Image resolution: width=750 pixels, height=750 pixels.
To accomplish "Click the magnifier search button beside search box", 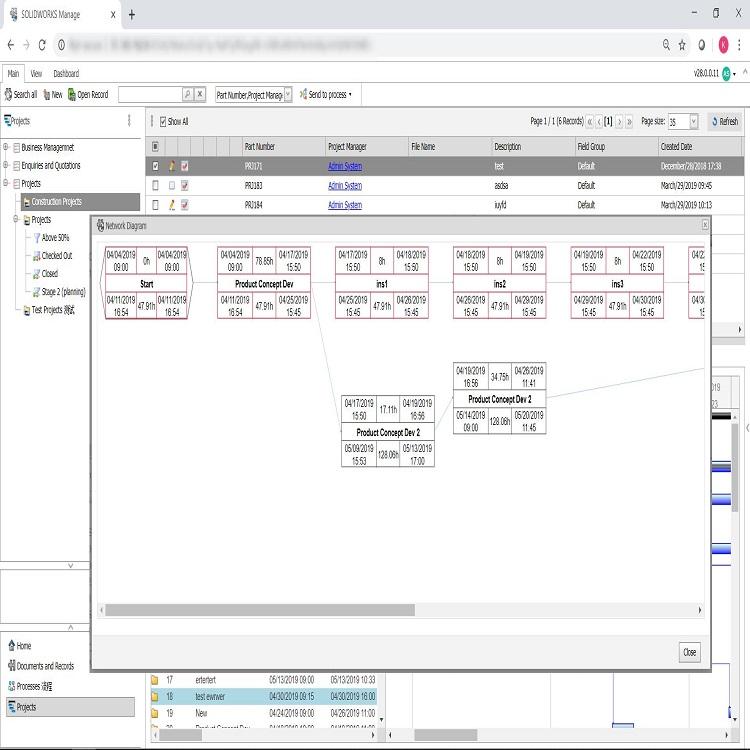I will point(187,95).
